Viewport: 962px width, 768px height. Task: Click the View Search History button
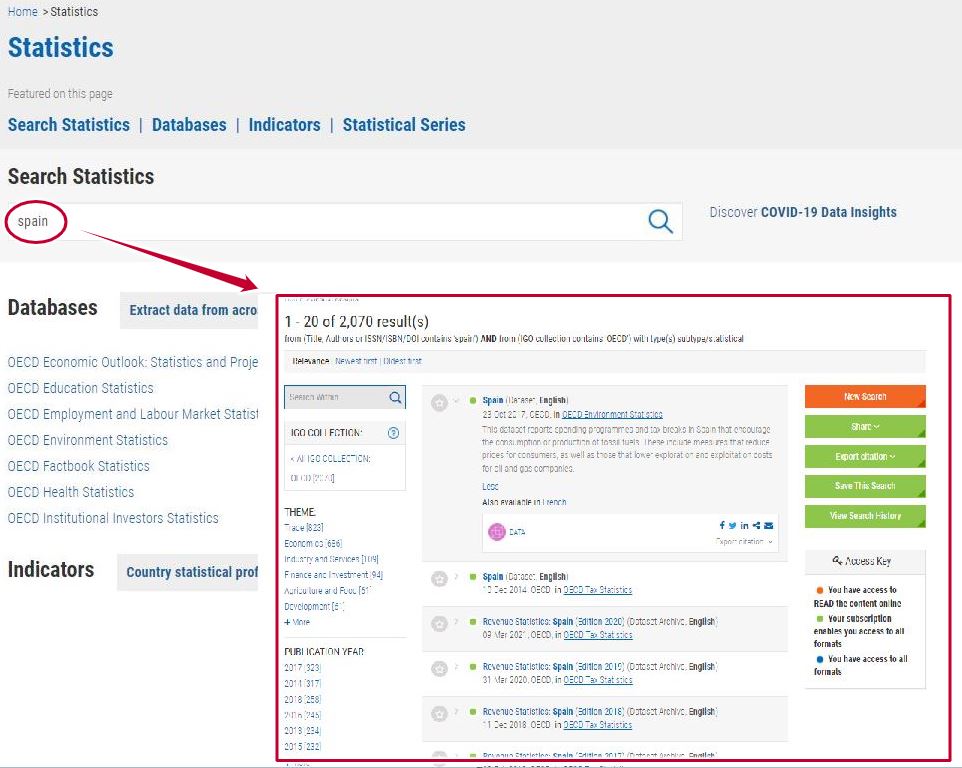click(865, 516)
